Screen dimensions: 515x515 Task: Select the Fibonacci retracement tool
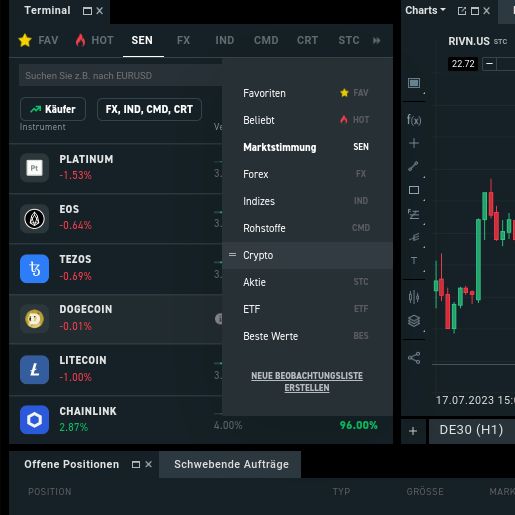pos(414,214)
